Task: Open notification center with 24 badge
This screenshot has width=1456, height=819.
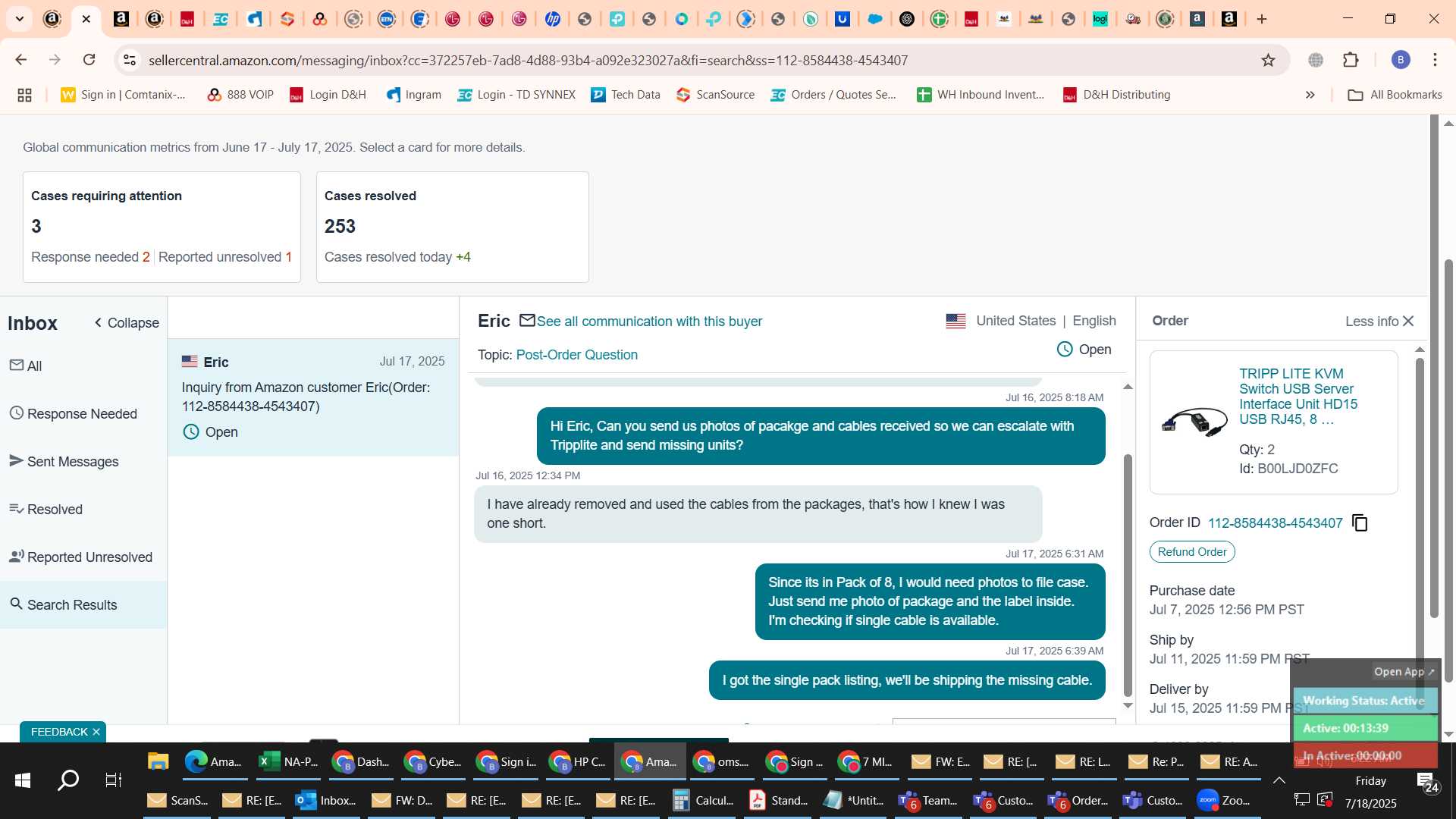Action: click(x=1426, y=782)
